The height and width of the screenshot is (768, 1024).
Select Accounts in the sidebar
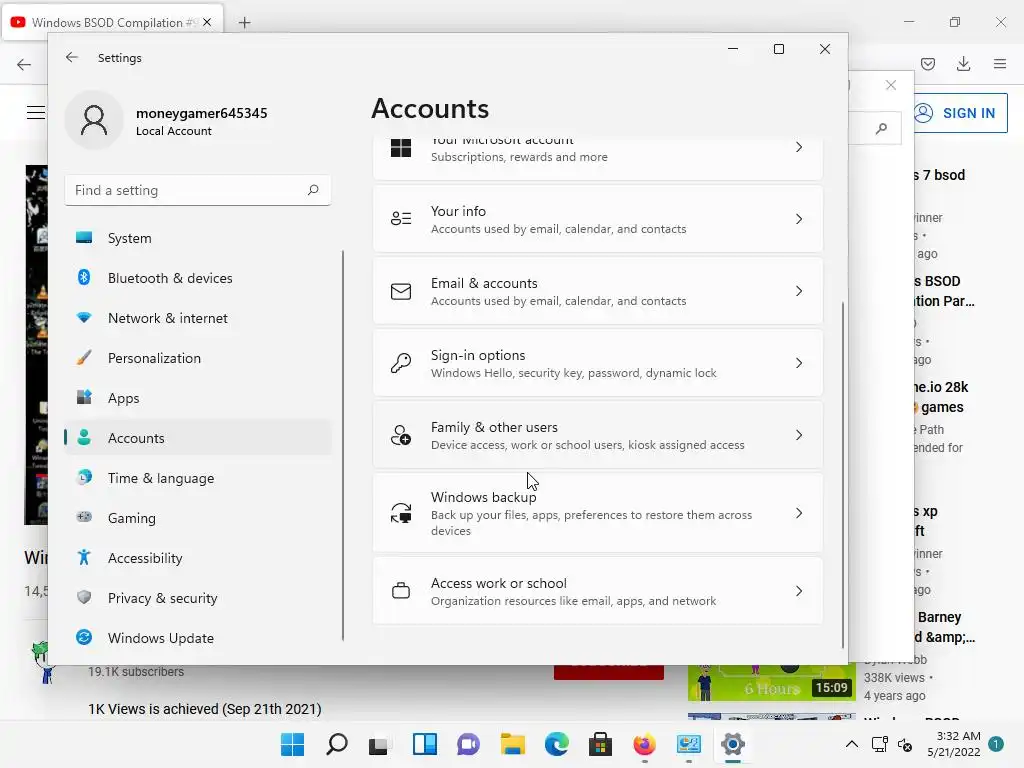click(198, 438)
